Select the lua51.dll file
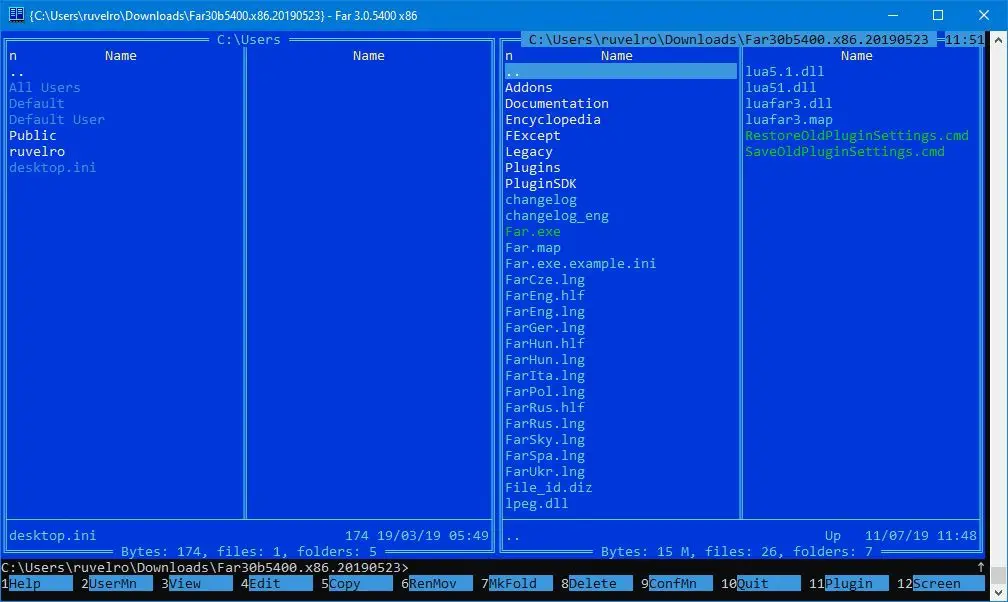This screenshot has height=602, width=1008. click(780, 87)
